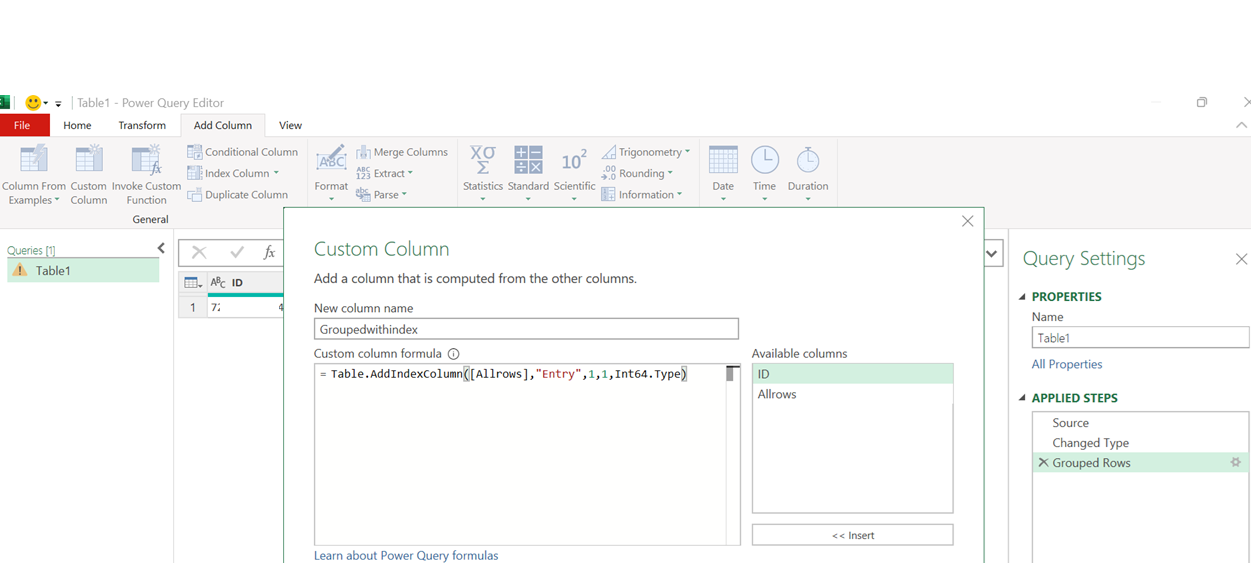
Task: Click inside the custom column formula box
Action: point(520,454)
